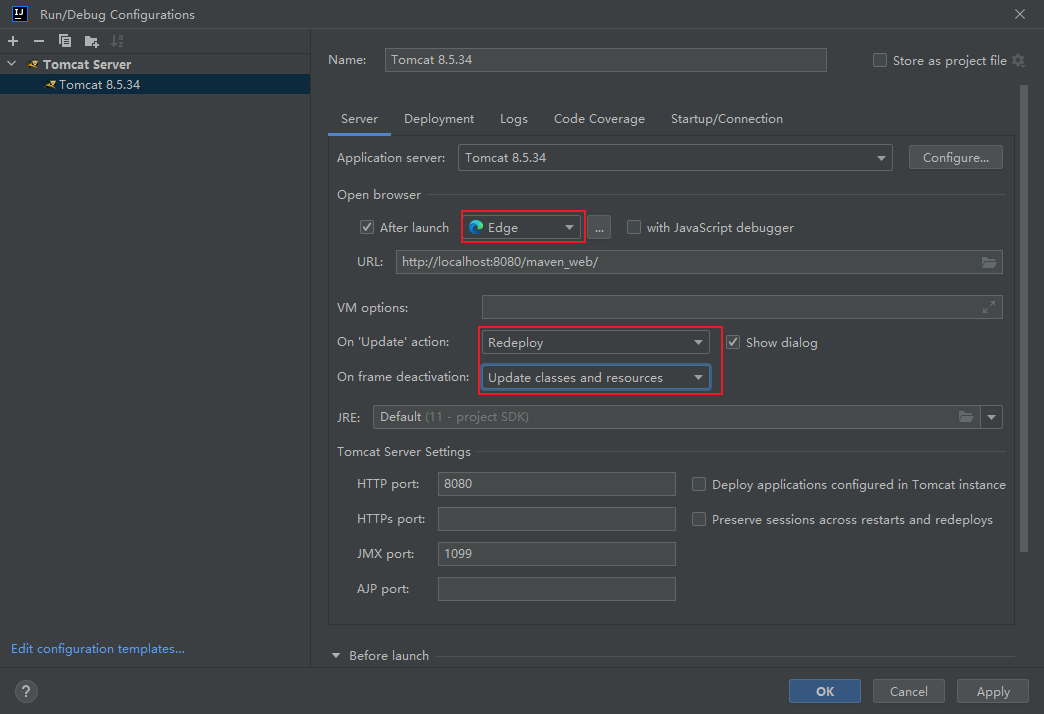This screenshot has width=1044, height=714.
Task: Close the Run/Debug Configurations dialog
Action: point(1019,14)
